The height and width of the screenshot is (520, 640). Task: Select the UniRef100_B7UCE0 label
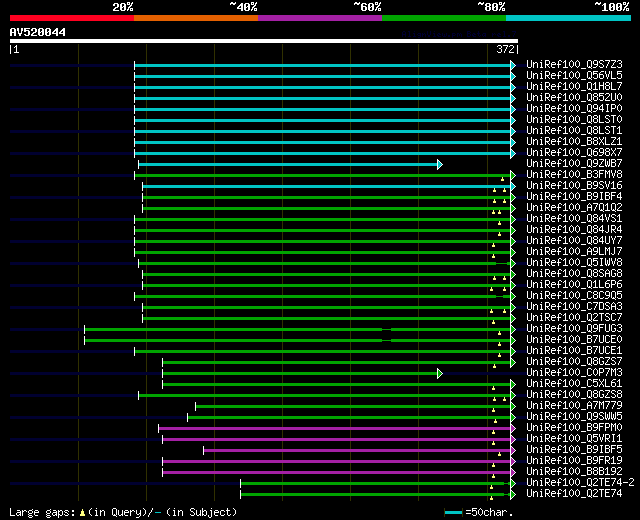[574, 340]
